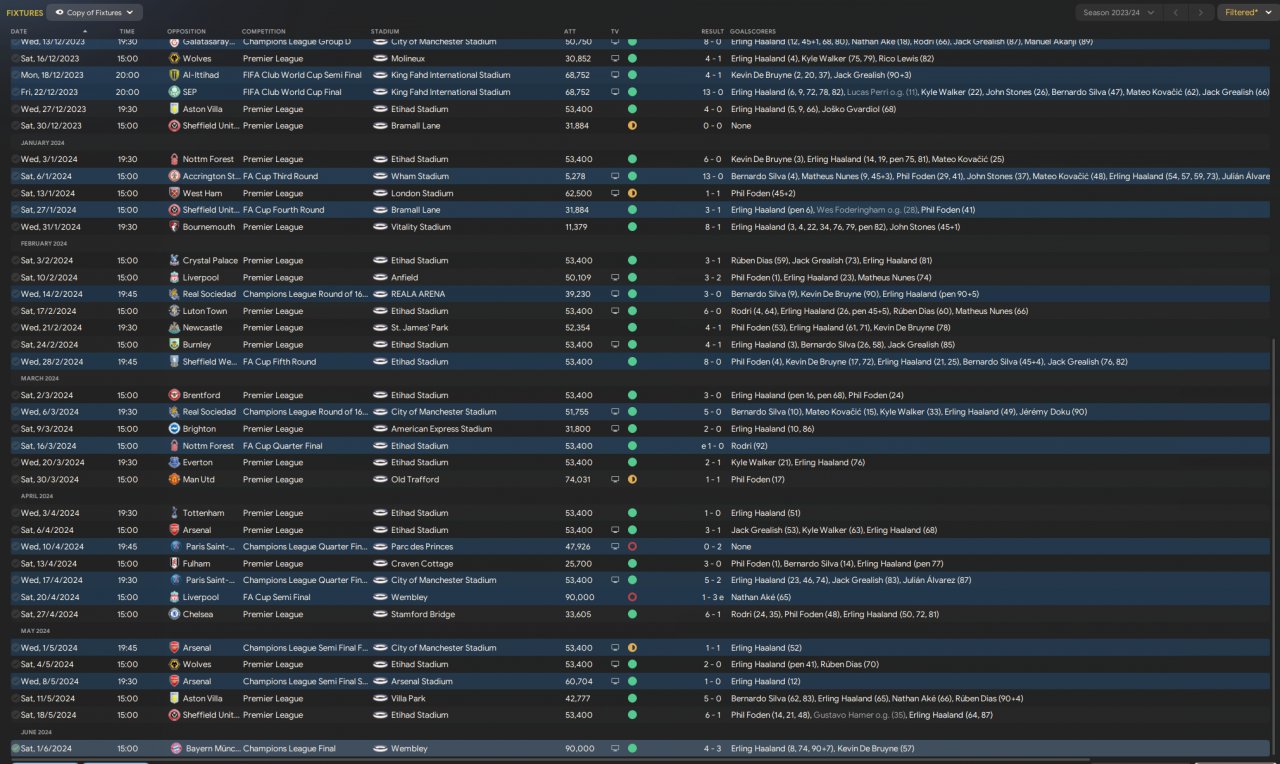
Task: Tick the checkbox for the Chelsea fixture
Action: pyautogui.click(x=15, y=614)
